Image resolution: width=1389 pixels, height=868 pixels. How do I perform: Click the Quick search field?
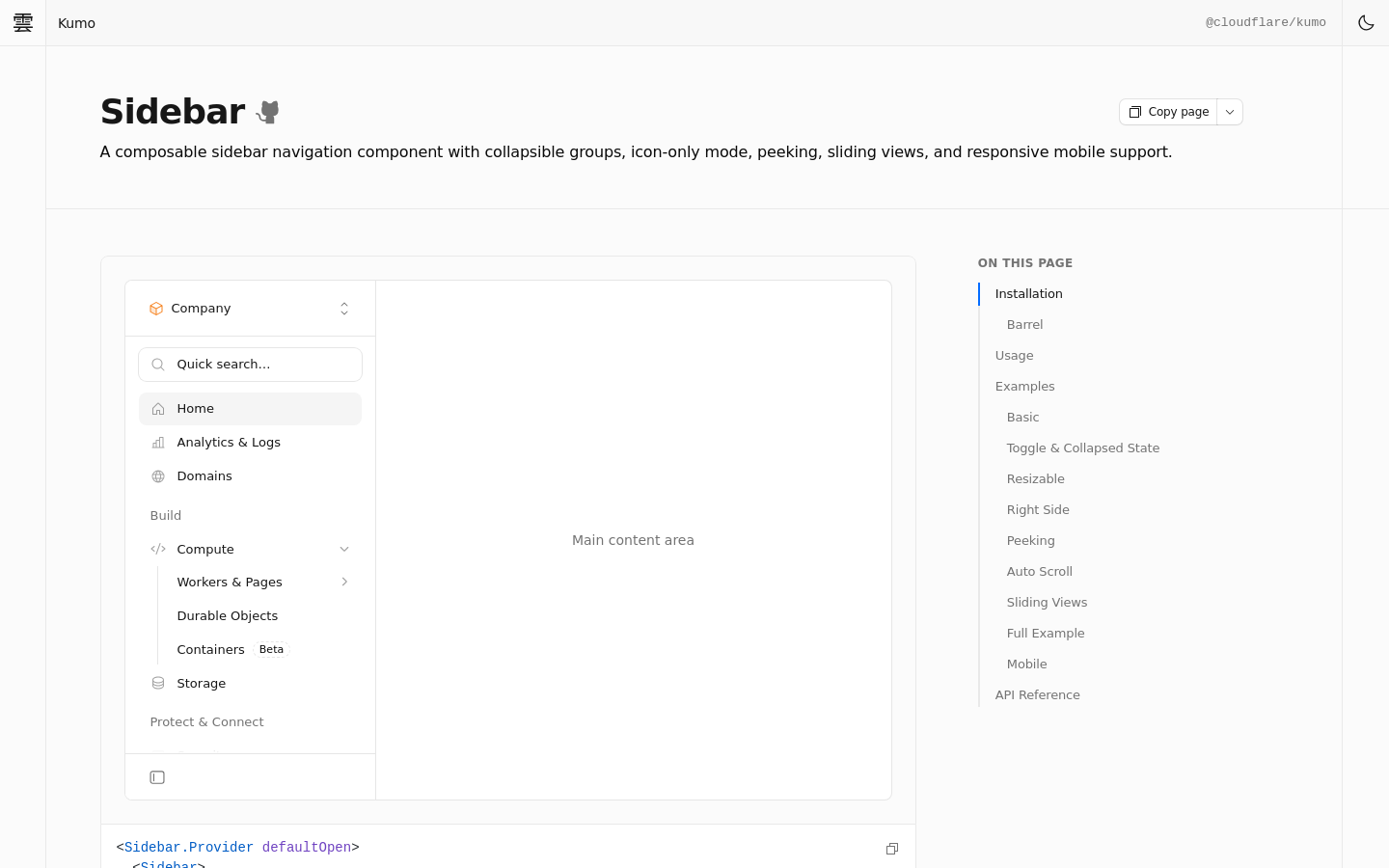(x=250, y=365)
